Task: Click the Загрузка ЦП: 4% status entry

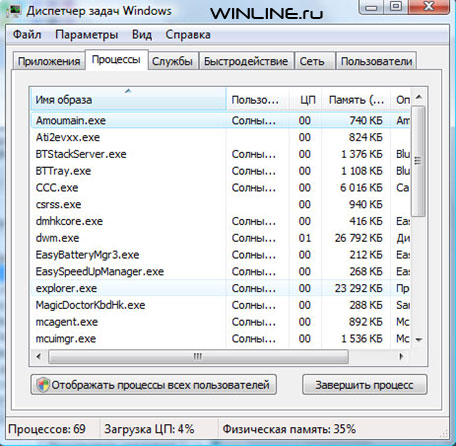Action: [x=149, y=429]
